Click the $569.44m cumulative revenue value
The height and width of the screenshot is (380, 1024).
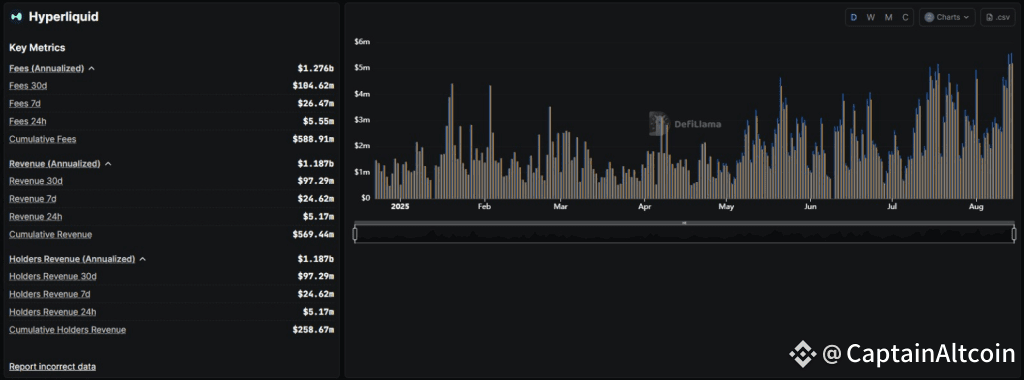point(313,234)
